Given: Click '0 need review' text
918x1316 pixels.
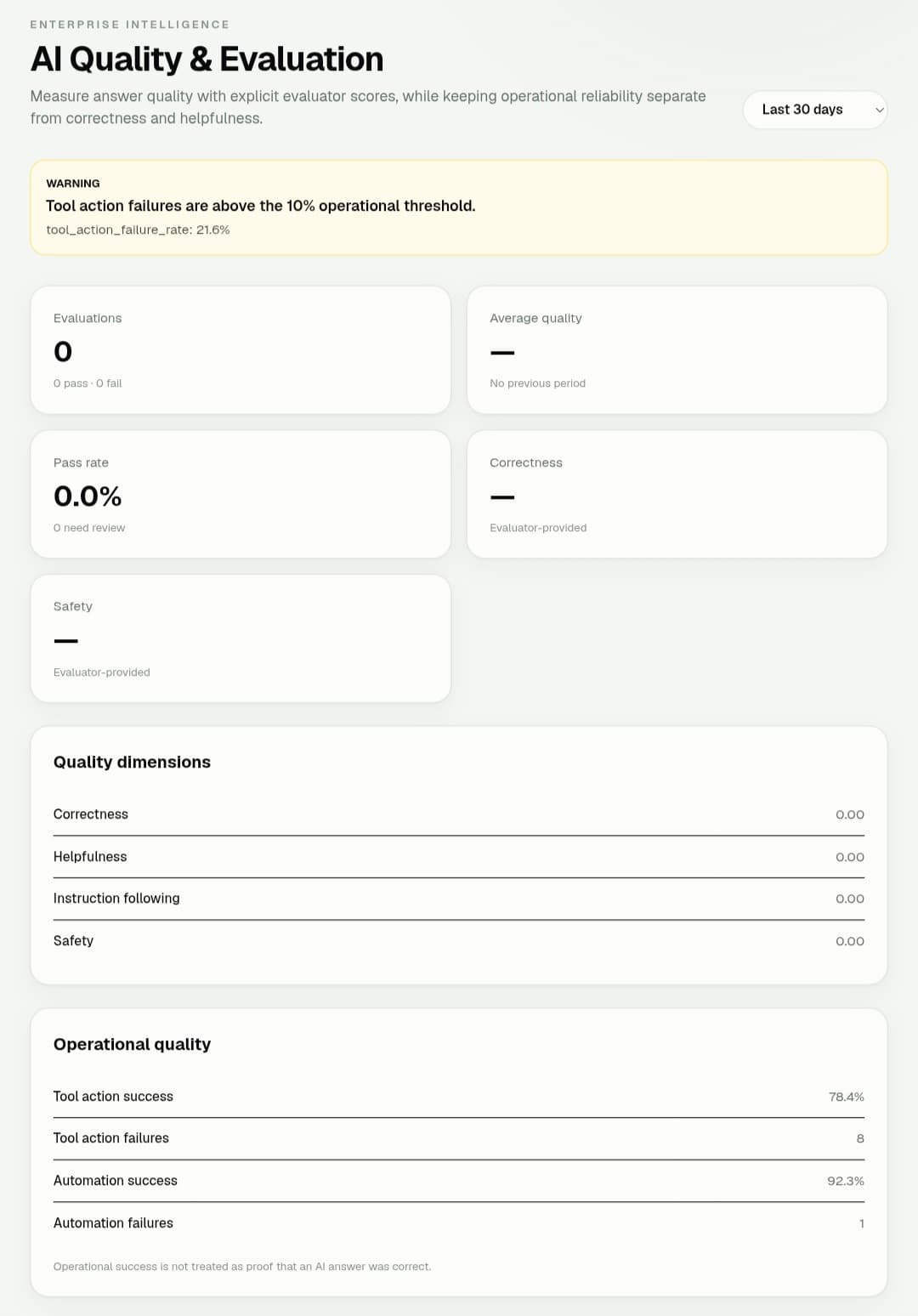Looking at the screenshot, I should click(89, 528).
